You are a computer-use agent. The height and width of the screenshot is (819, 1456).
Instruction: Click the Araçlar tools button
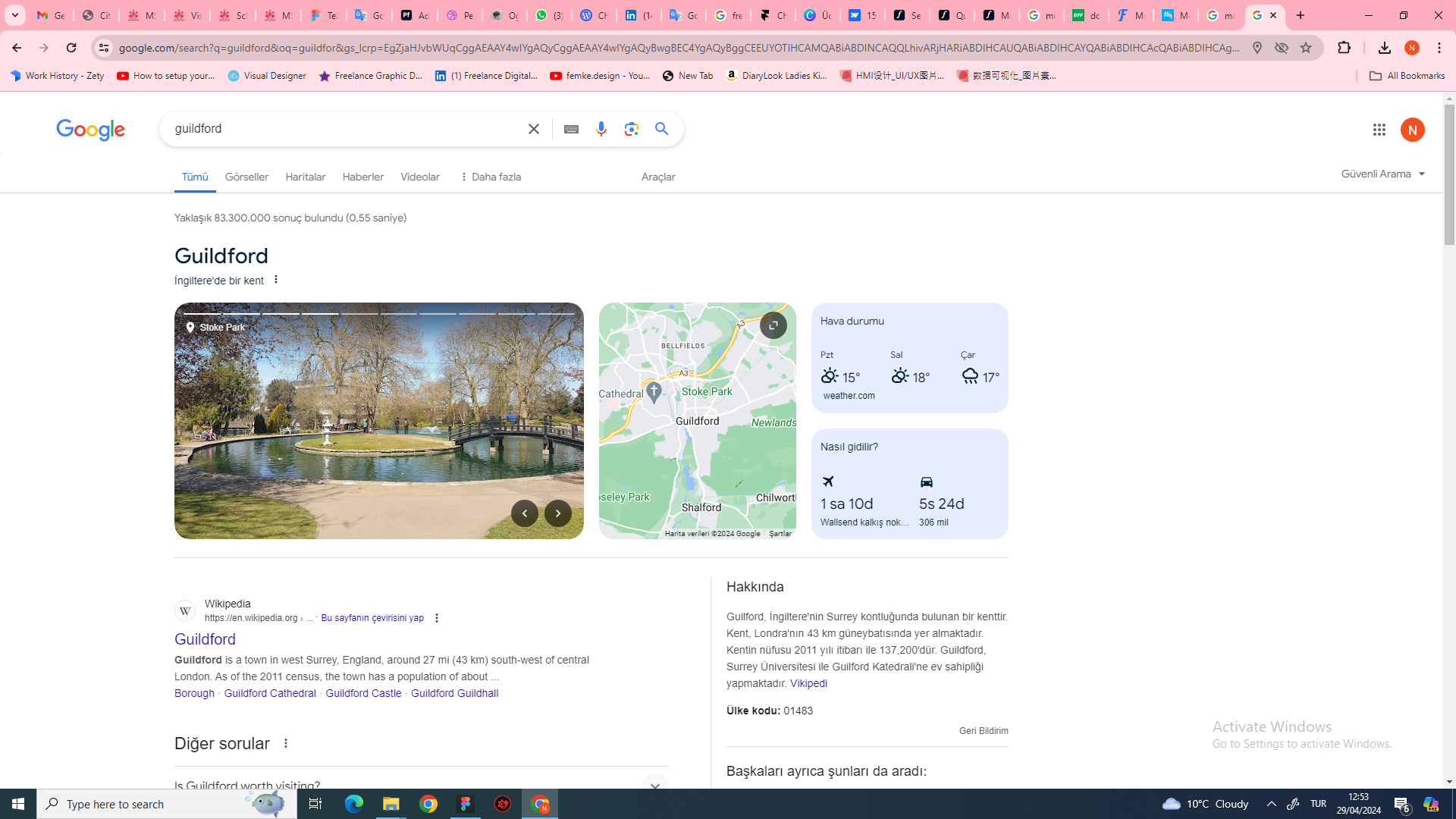(x=657, y=177)
